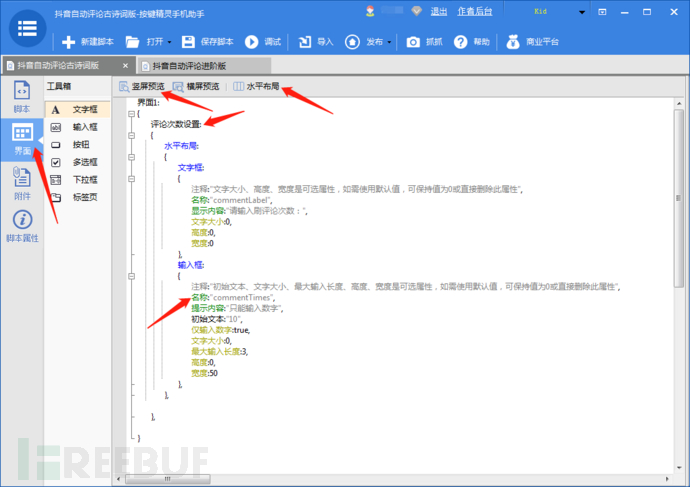Click the 保存脚本 floppy disk icon
The width and height of the screenshot is (690, 487).
188,42
